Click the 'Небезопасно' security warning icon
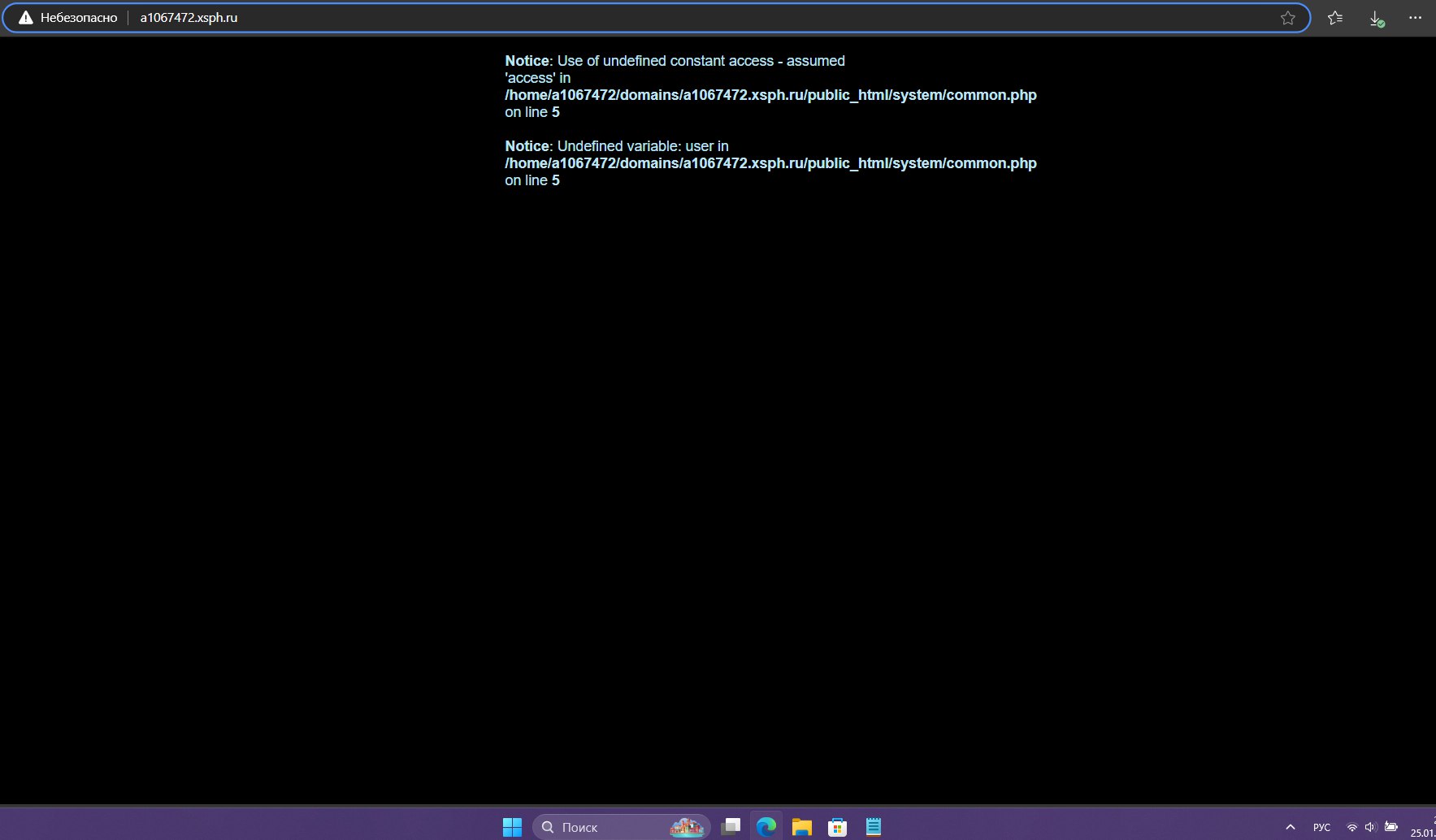Screen dimensions: 1436x840 click(x=26, y=18)
